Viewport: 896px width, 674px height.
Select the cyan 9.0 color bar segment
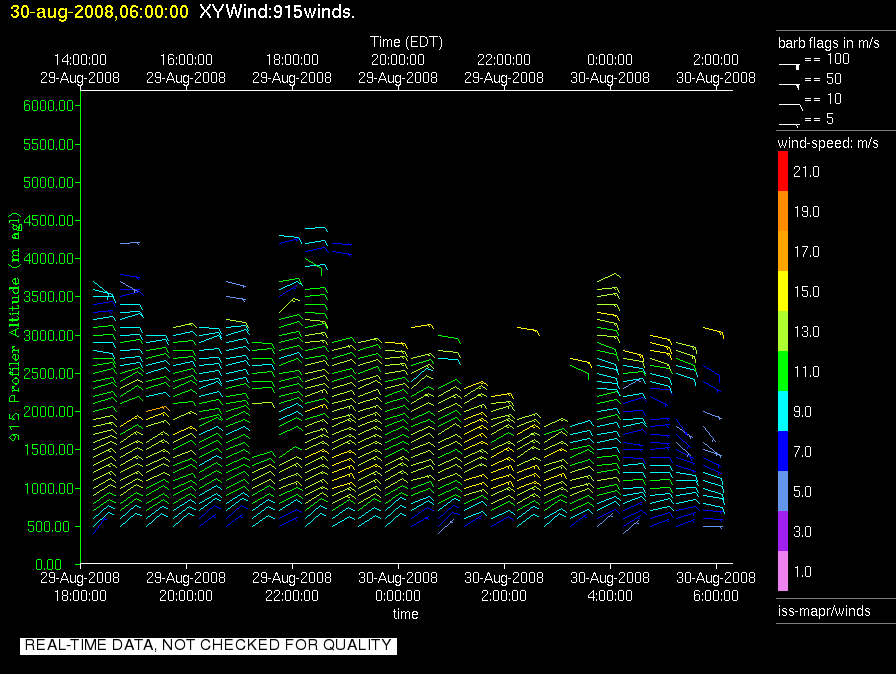783,411
